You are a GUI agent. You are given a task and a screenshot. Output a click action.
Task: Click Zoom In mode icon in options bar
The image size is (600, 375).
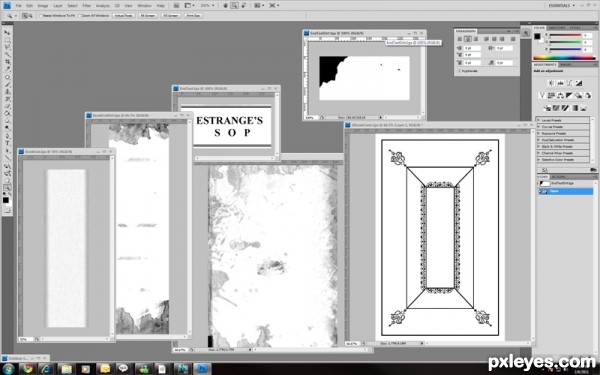(25, 16)
